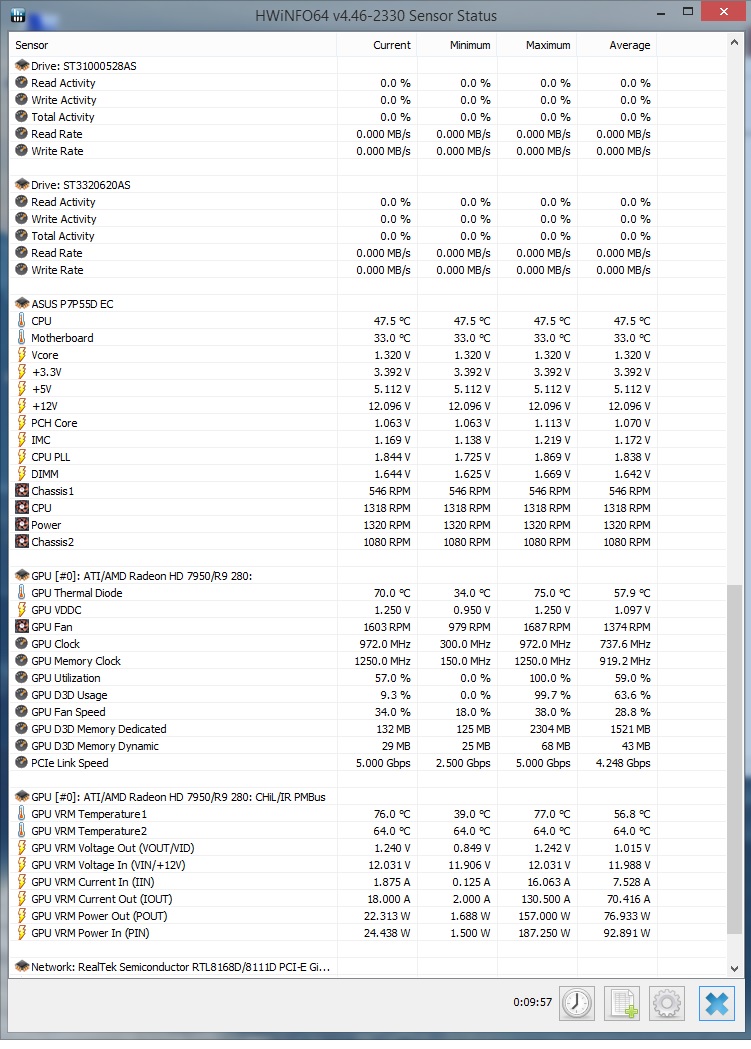The height and width of the screenshot is (1049, 751).
Task: Select GPU VRM Current Out (IOUT) row
Action: pyautogui.click(x=368, y=899)
